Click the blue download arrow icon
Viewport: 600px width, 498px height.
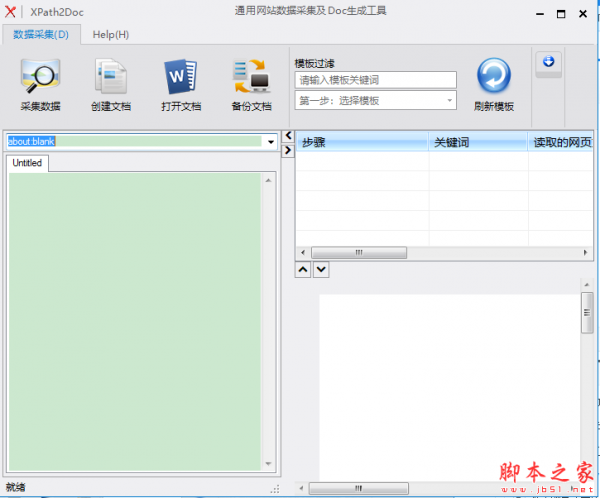549,63
